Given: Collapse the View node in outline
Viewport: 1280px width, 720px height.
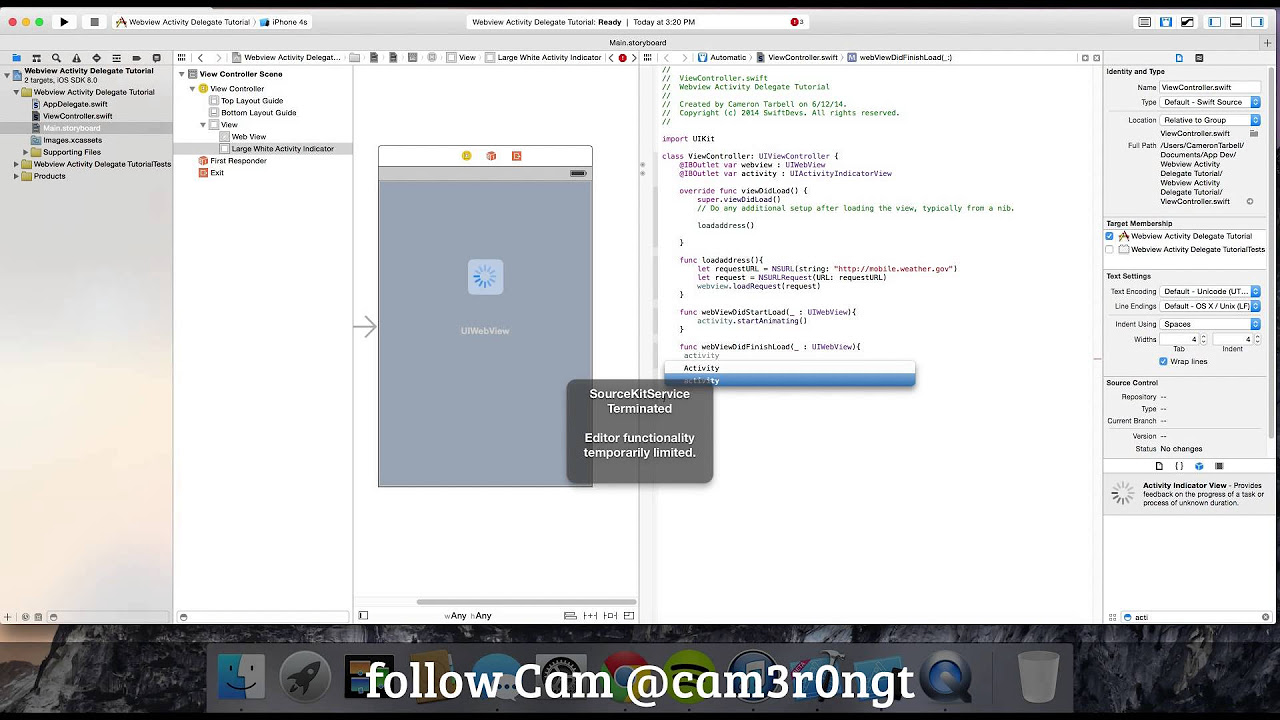Looking at the screenshot, I should 203,125.
